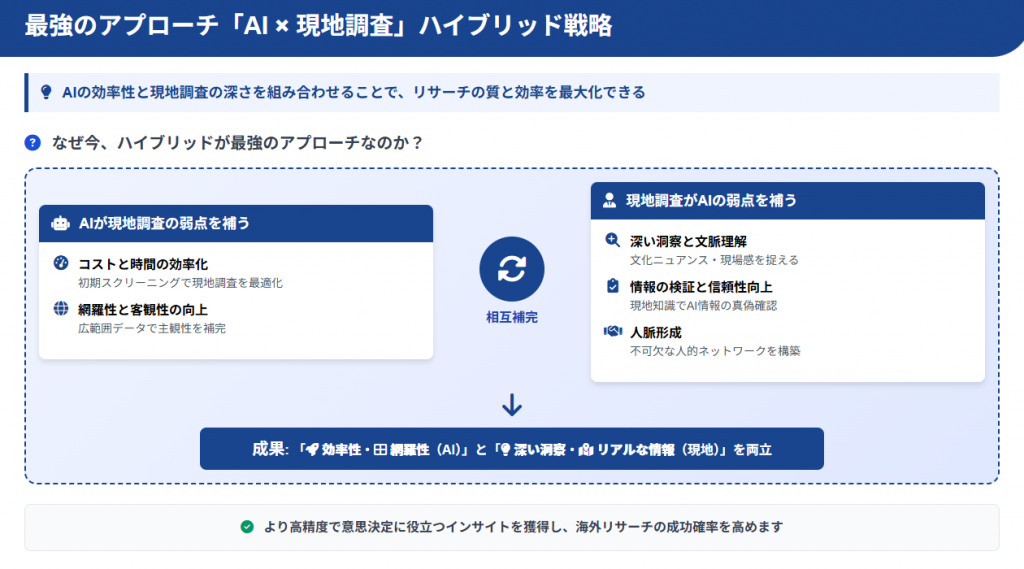This screenshot has height=569, width=1024.
Task: Click the magnifier icon beside 深い洞察と文脈理解
Action: 613,240
